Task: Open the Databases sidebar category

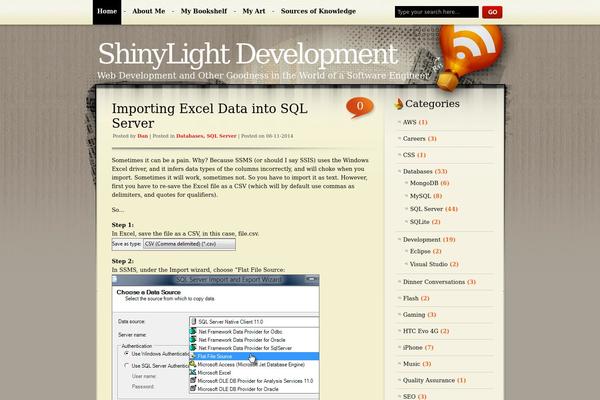Action: (417, 171)
